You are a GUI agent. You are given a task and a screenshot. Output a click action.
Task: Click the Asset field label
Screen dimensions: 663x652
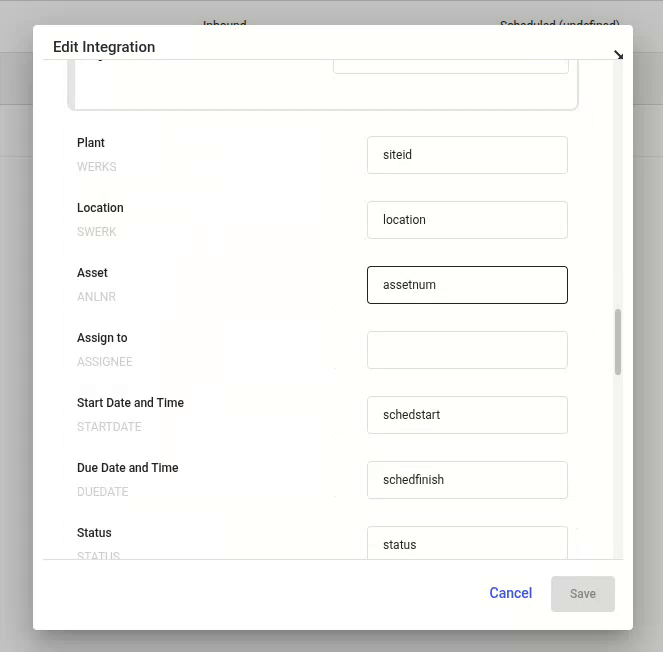(92, 273)
